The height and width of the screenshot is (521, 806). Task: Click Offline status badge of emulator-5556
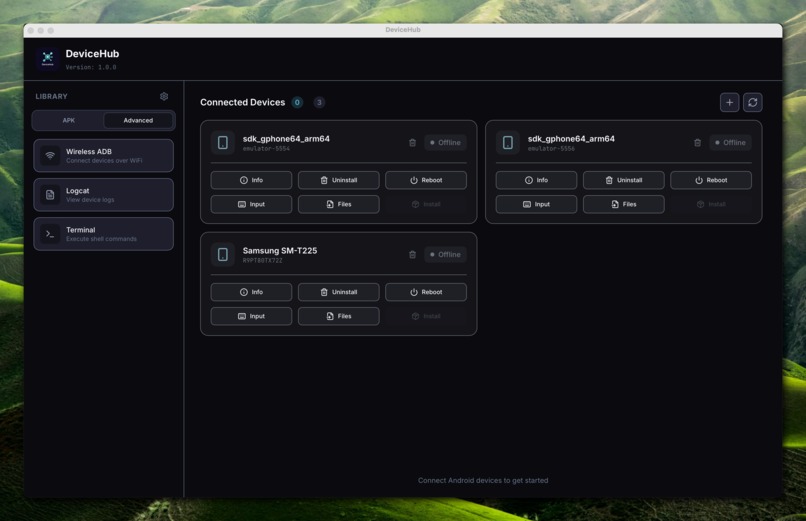[x=730, y=143]
